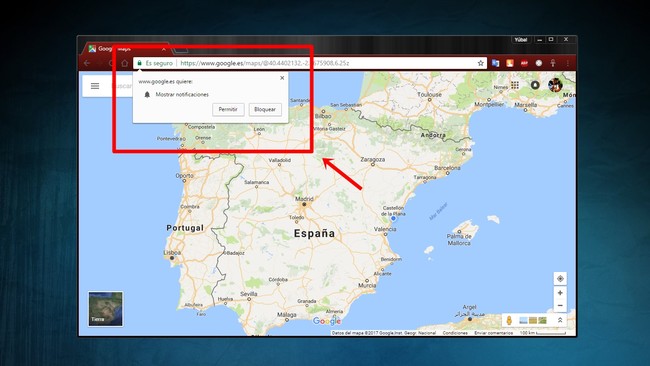This screenshot has height=366, width=650.
Task: Open the Google Translate extension
Action: tap(495, 63)
